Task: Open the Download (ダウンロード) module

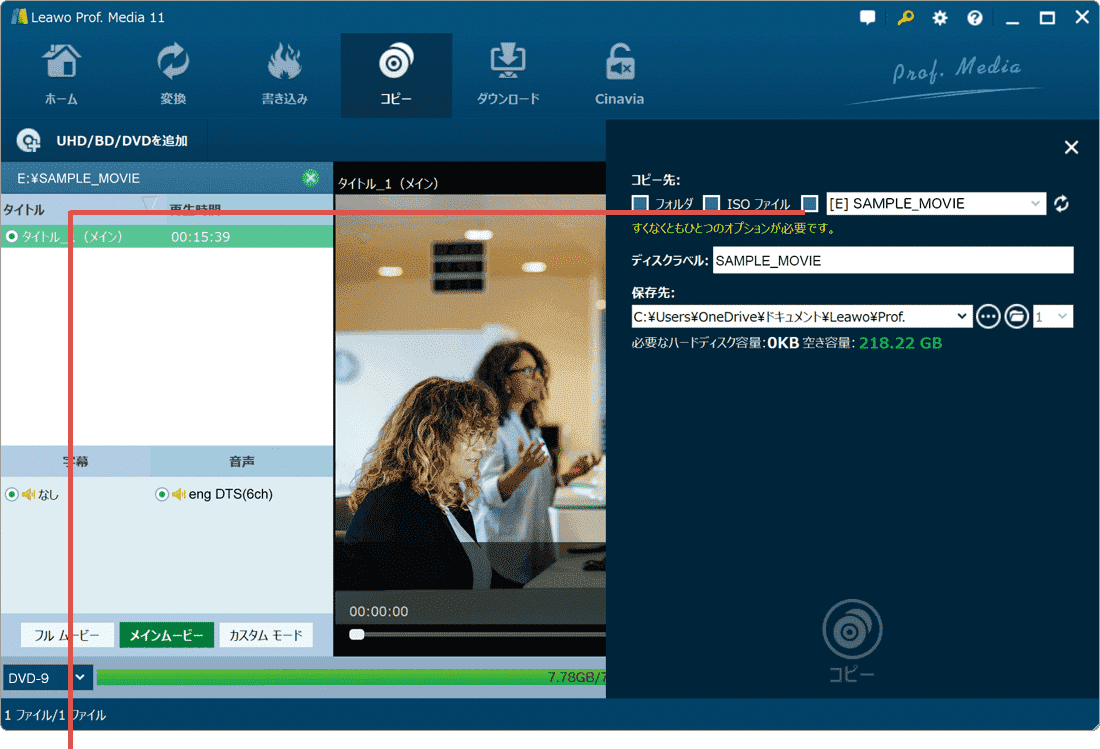Action: point(508,75)
